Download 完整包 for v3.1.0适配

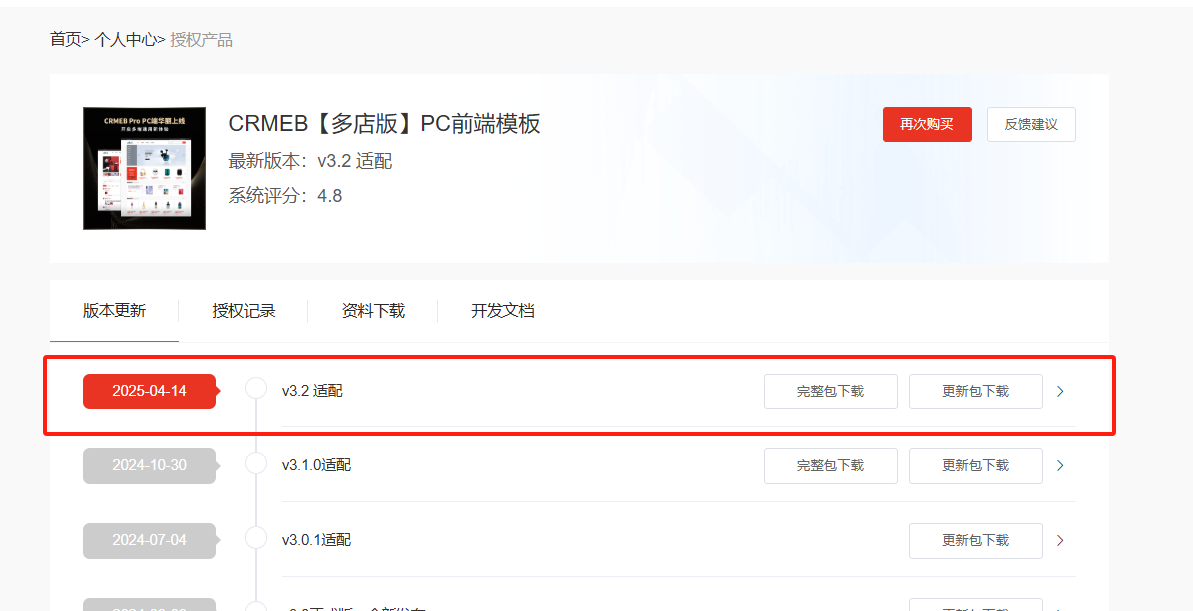click(x=831, y=465)
